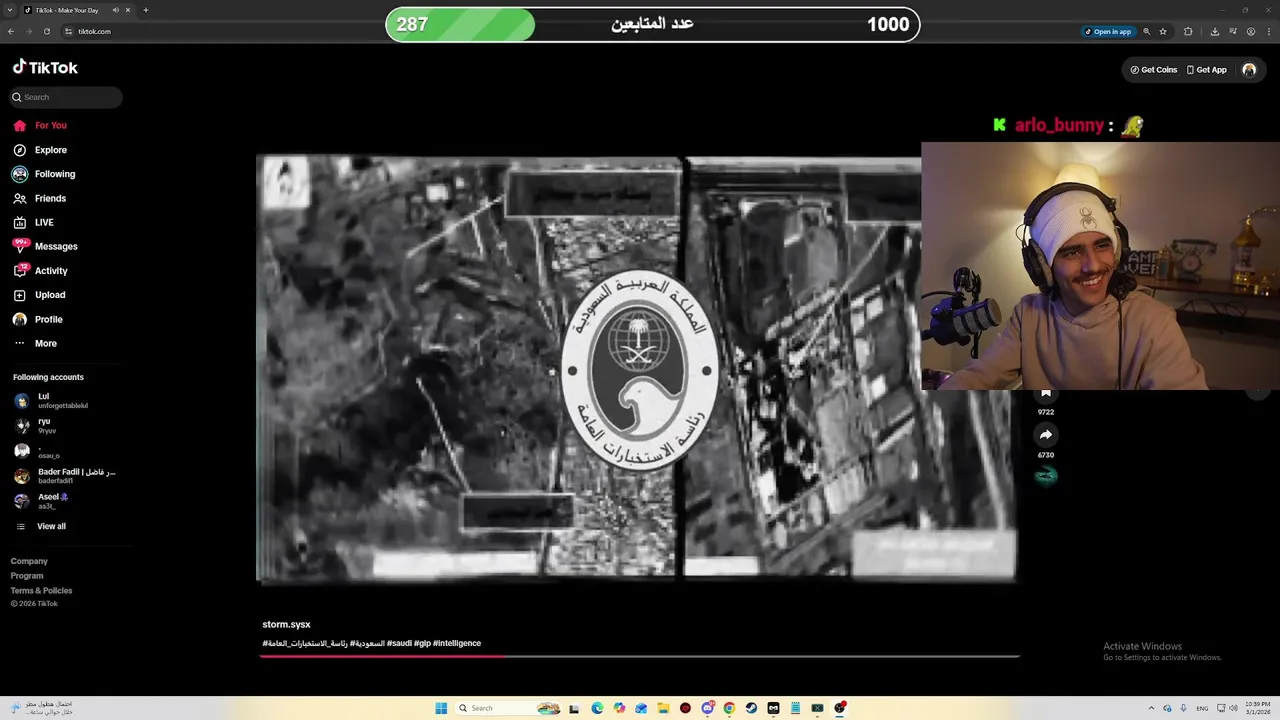Open the Upload page
The image size is (1280, 720).
[39, 295]
